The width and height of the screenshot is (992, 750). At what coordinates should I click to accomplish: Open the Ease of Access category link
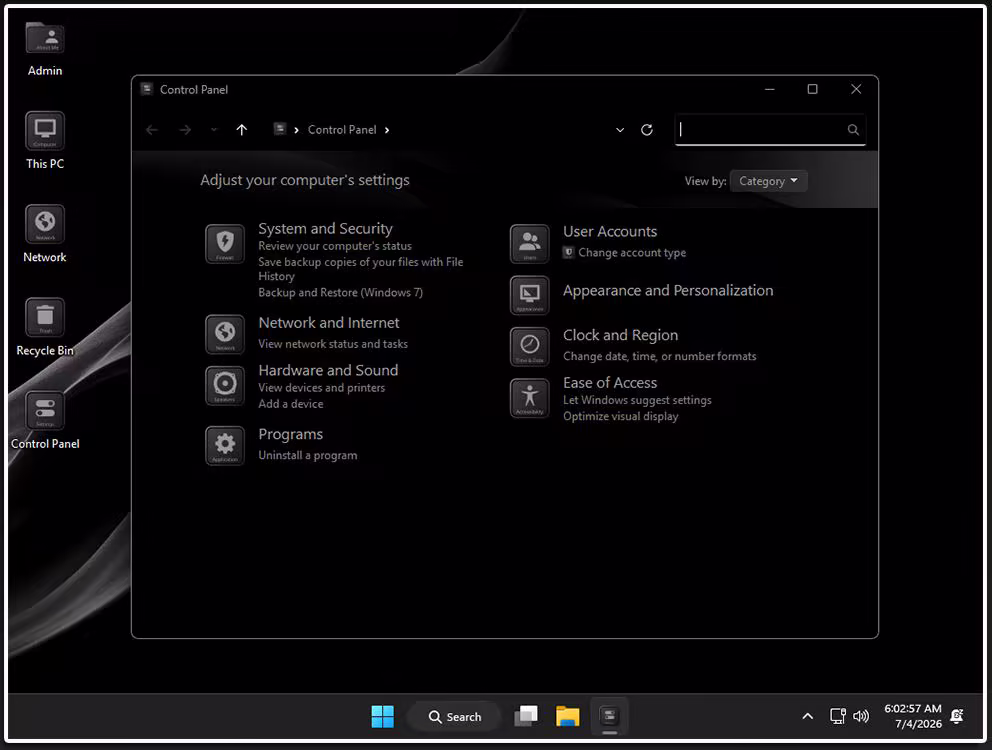pyautogui.click(x=610, y=383)
